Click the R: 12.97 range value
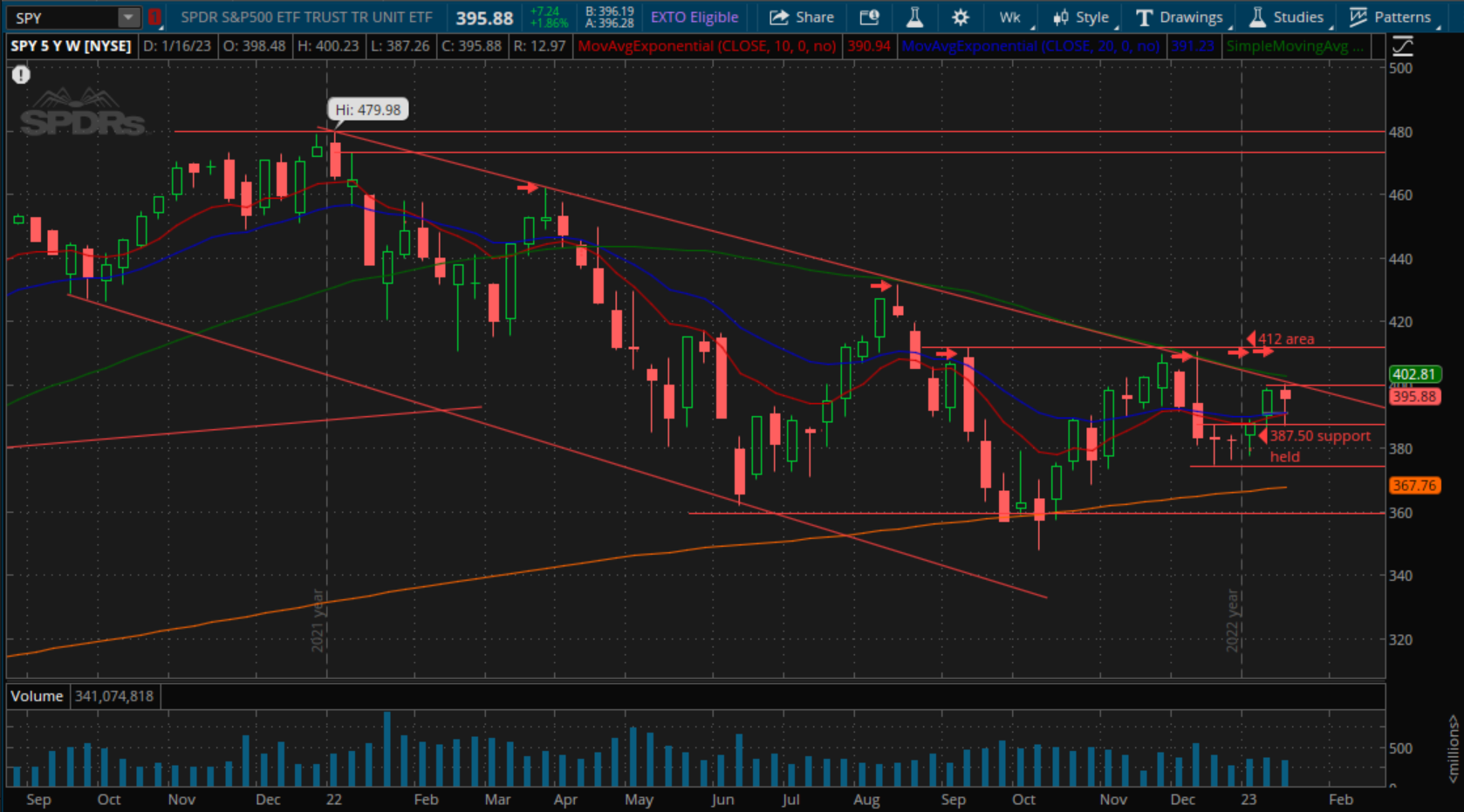This screenshot has width=1464, height=812. point(539,46)
